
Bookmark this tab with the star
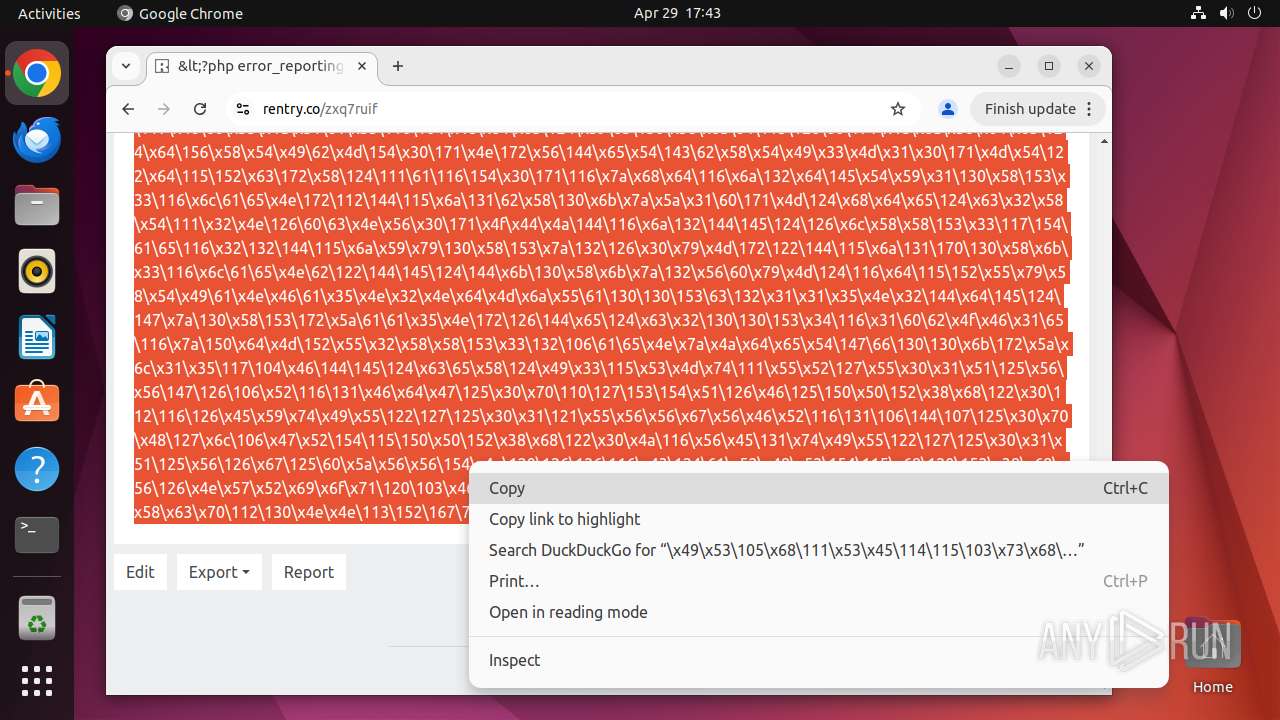(898, 109)
